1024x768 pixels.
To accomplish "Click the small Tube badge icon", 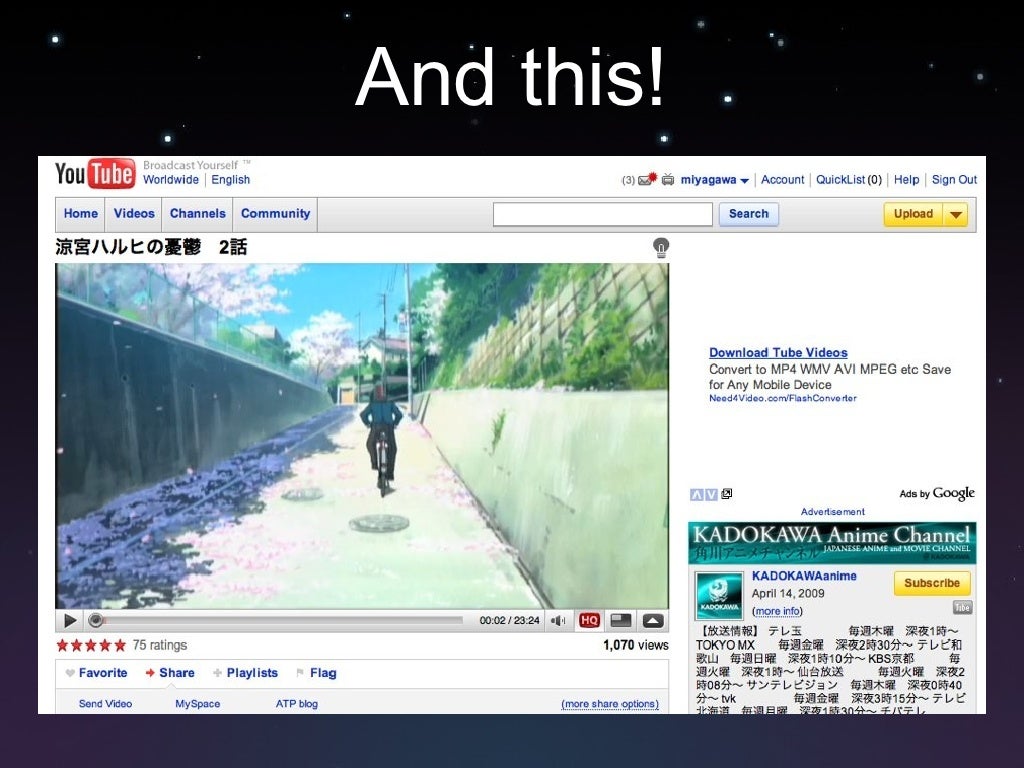I will tap(962, 607).
